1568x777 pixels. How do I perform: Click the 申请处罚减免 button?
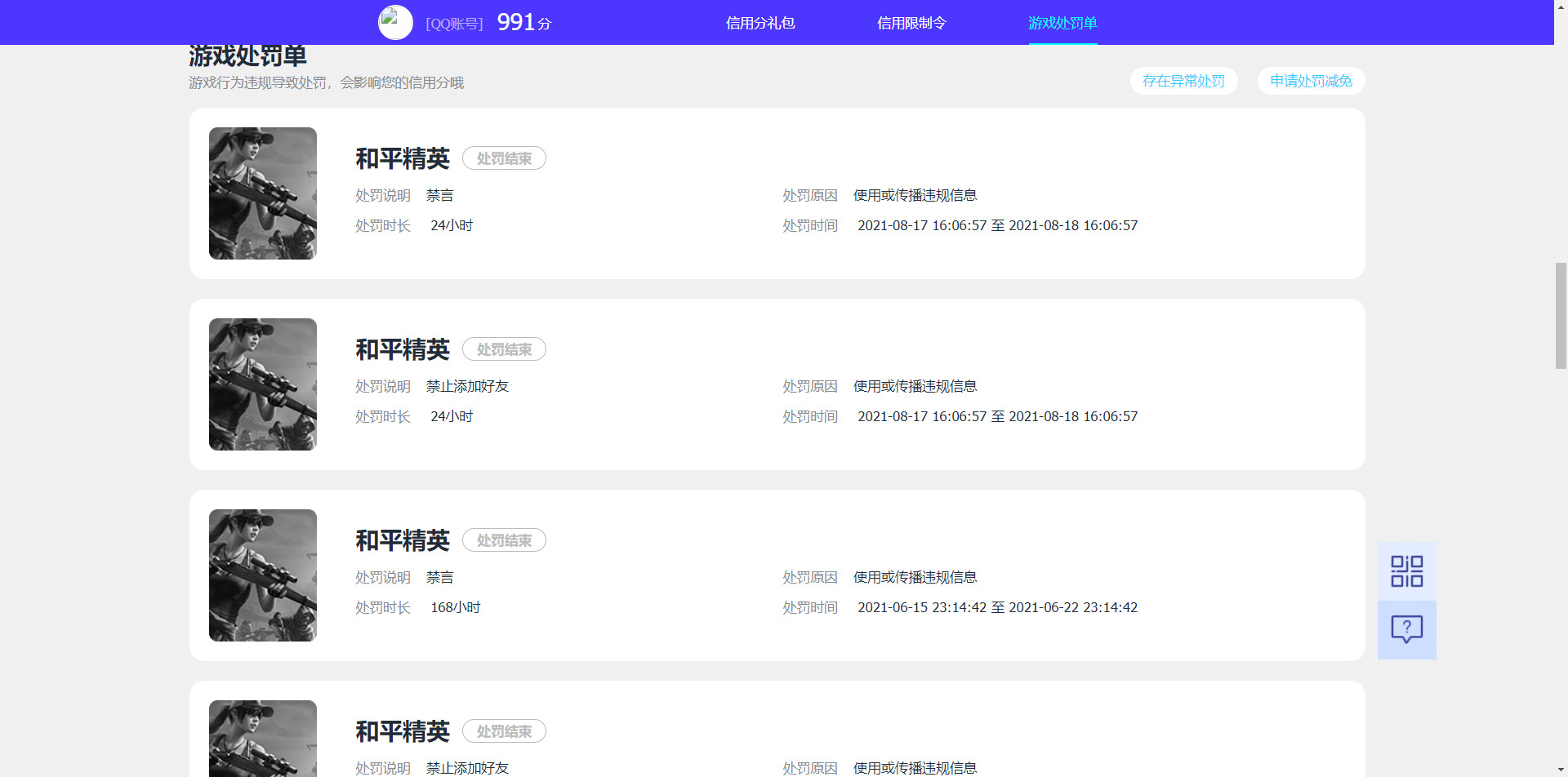point(1311,81)
